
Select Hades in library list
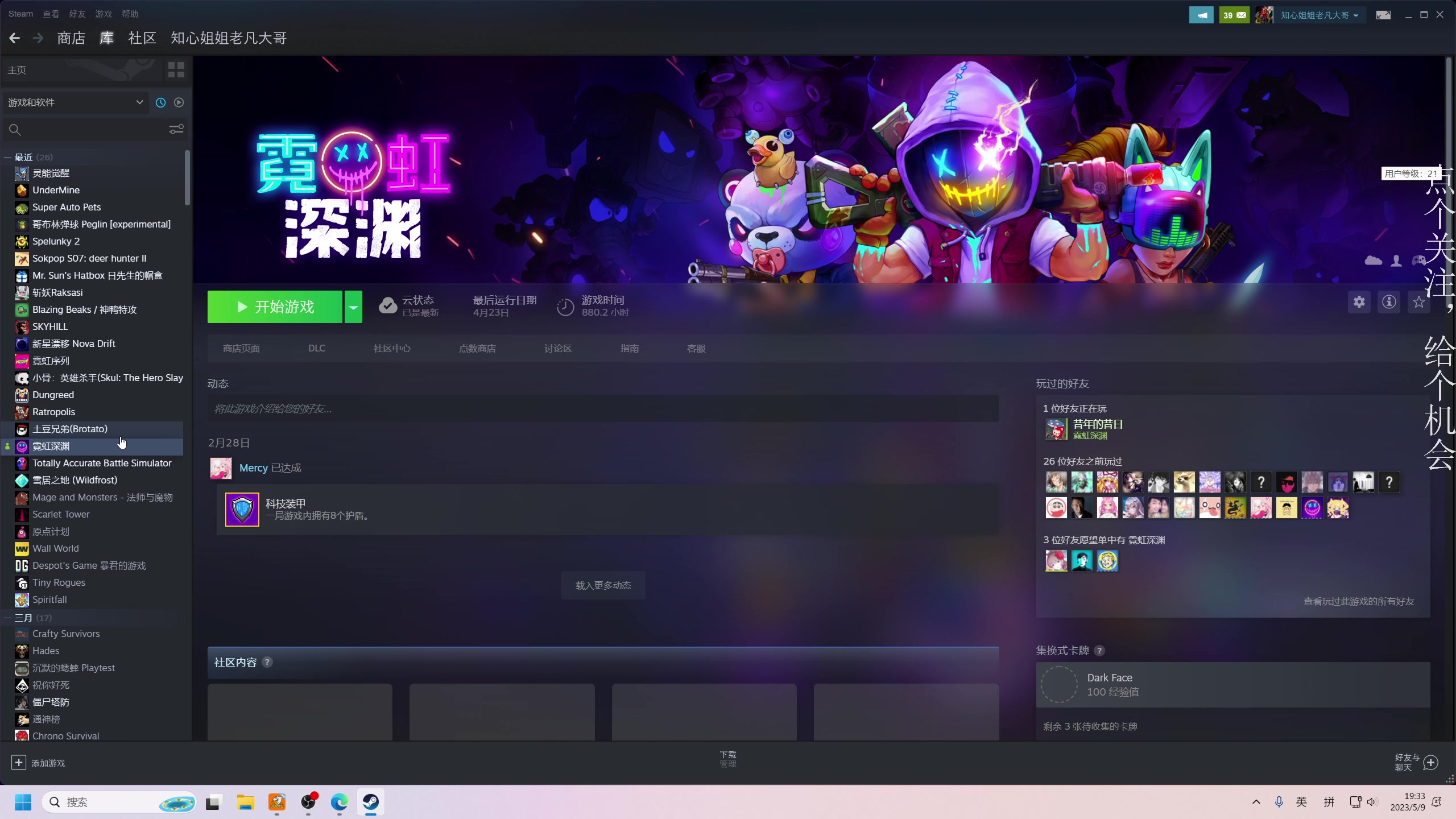click(93, 651)
